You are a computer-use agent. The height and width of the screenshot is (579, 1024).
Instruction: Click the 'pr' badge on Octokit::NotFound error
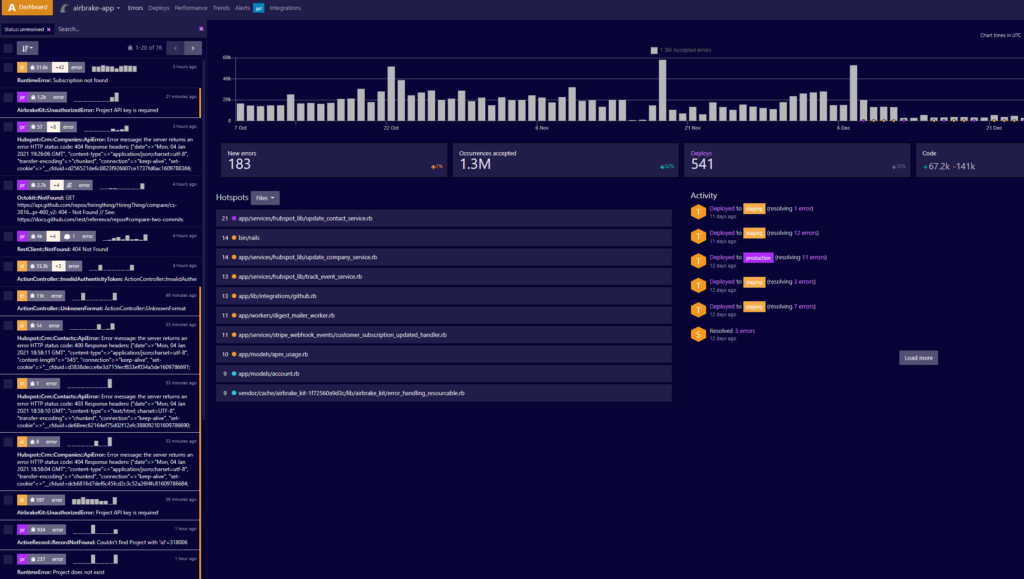[x=22, y=185]
